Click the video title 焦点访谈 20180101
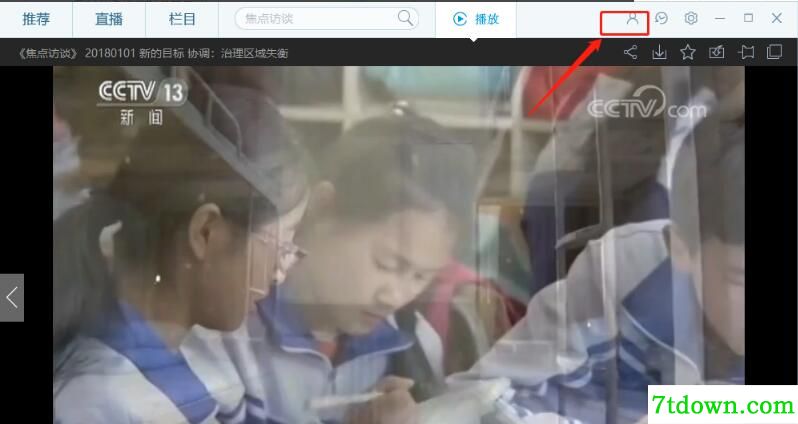Screen dimensions: 798x424 (x=153, y=53)
